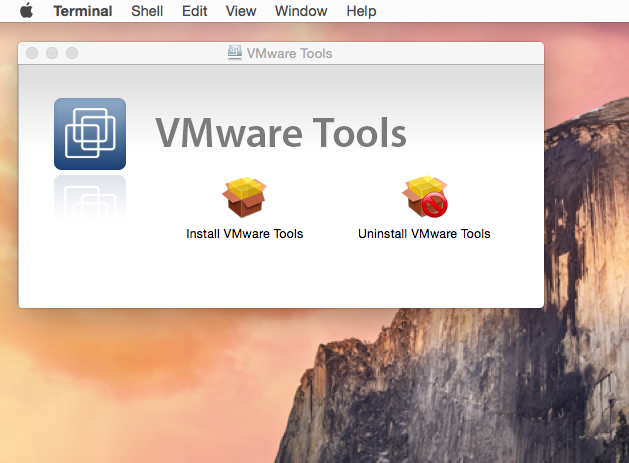The width and height of the screenshot is (629, 463).
Task: Click the reflection under the VMware logo
Action: [x=89, y=196]
